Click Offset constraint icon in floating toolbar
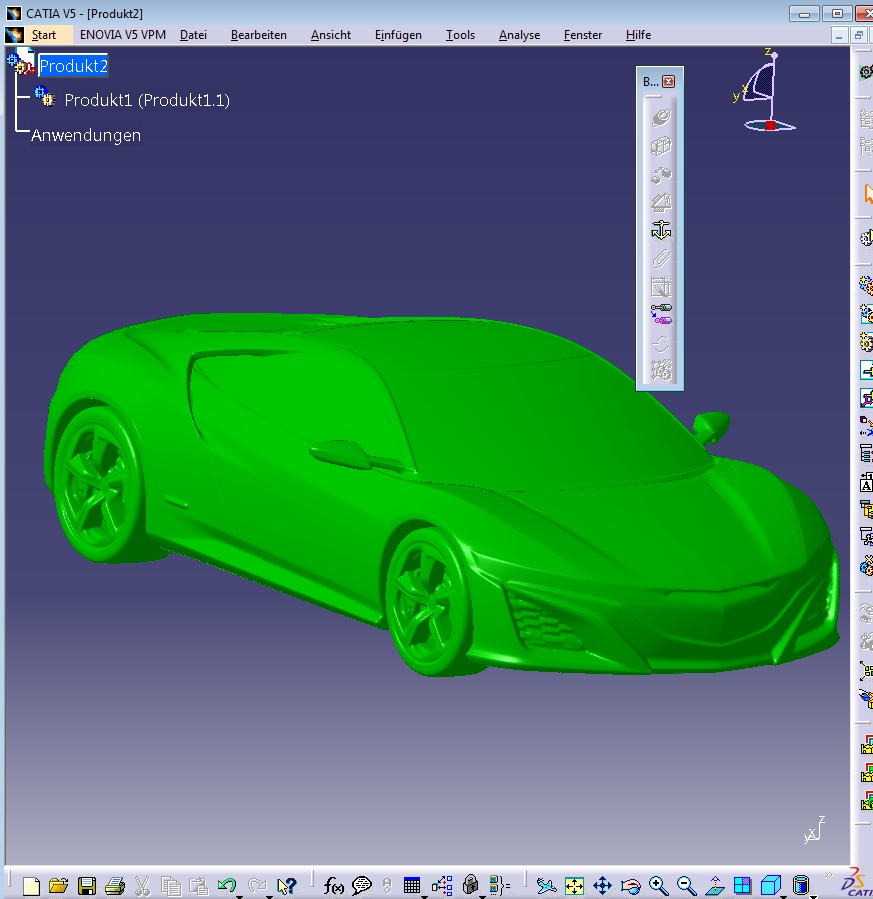 (x=661, y=174)
